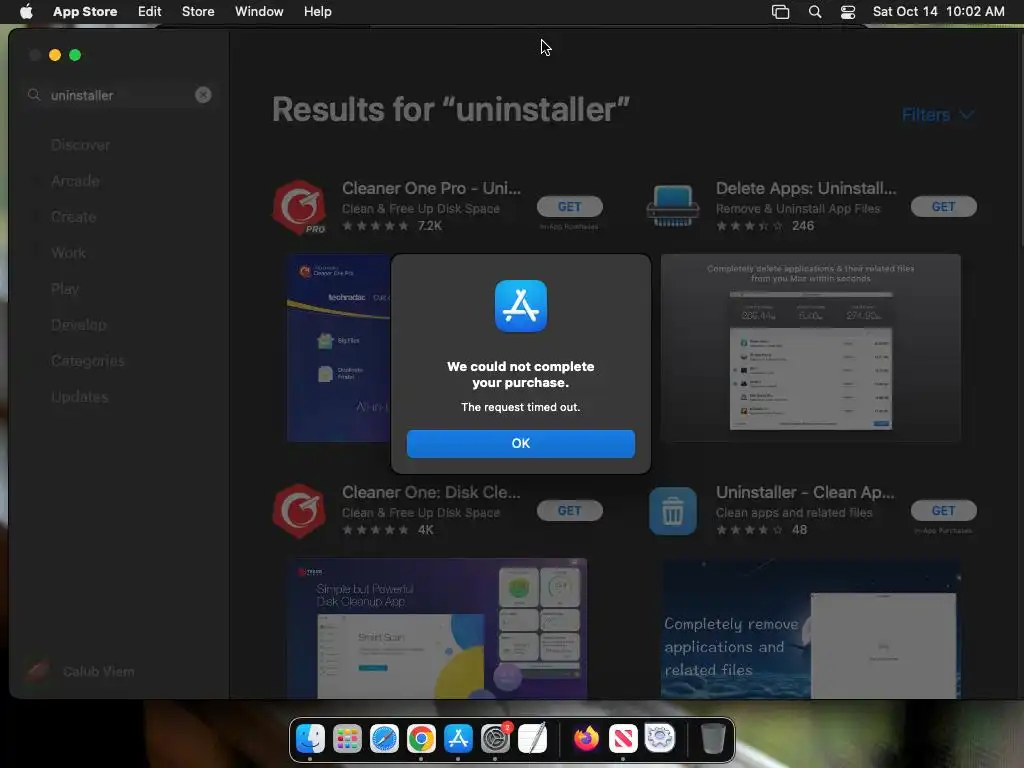This screenshot has width=1024, height=768.
Task: Open the Window menu
Action: point(259,12)
